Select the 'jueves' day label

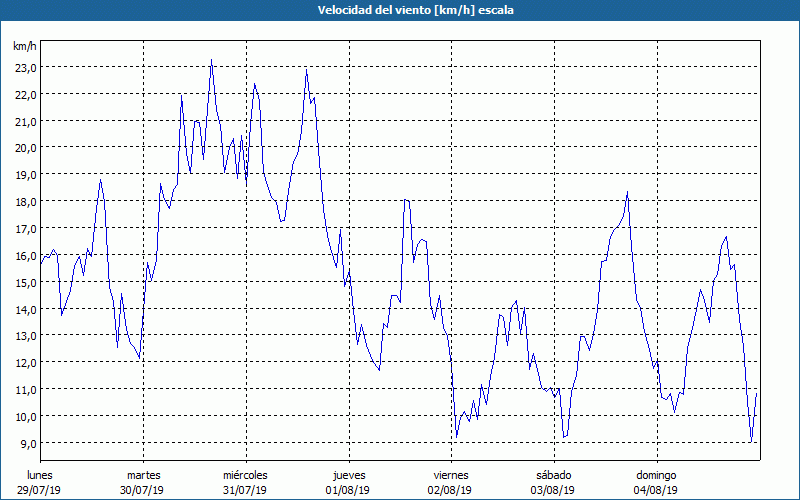(x=349, y=476)
